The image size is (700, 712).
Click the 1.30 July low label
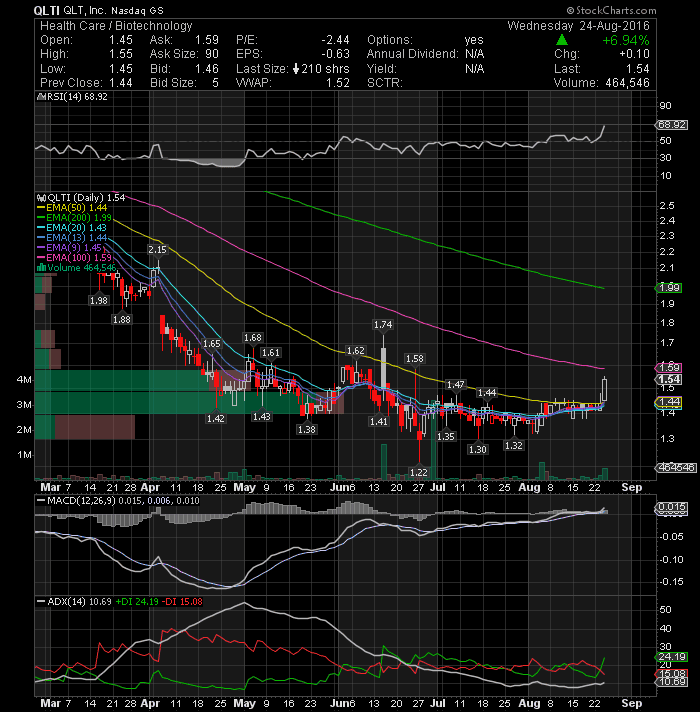(x=478, y=449)
